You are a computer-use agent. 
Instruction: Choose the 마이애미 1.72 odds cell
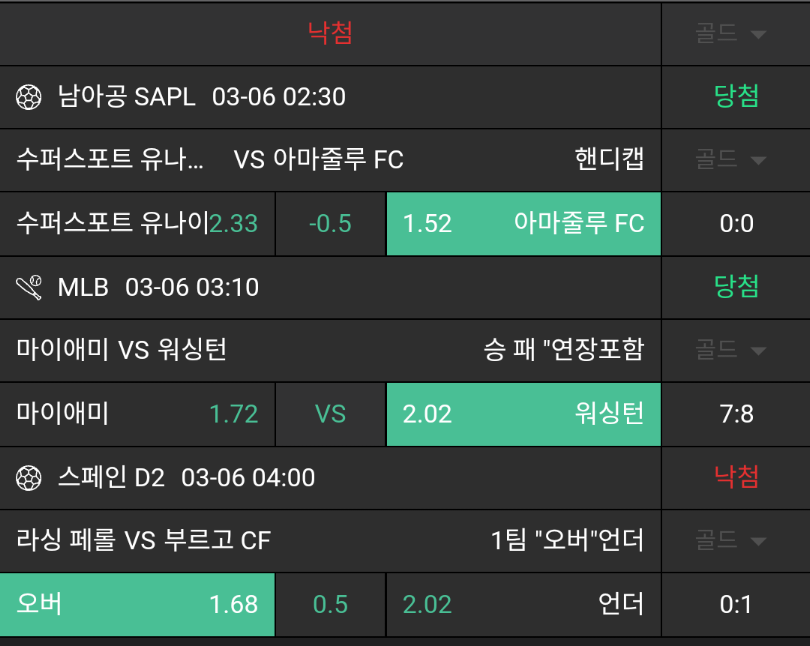coord(137,414)
